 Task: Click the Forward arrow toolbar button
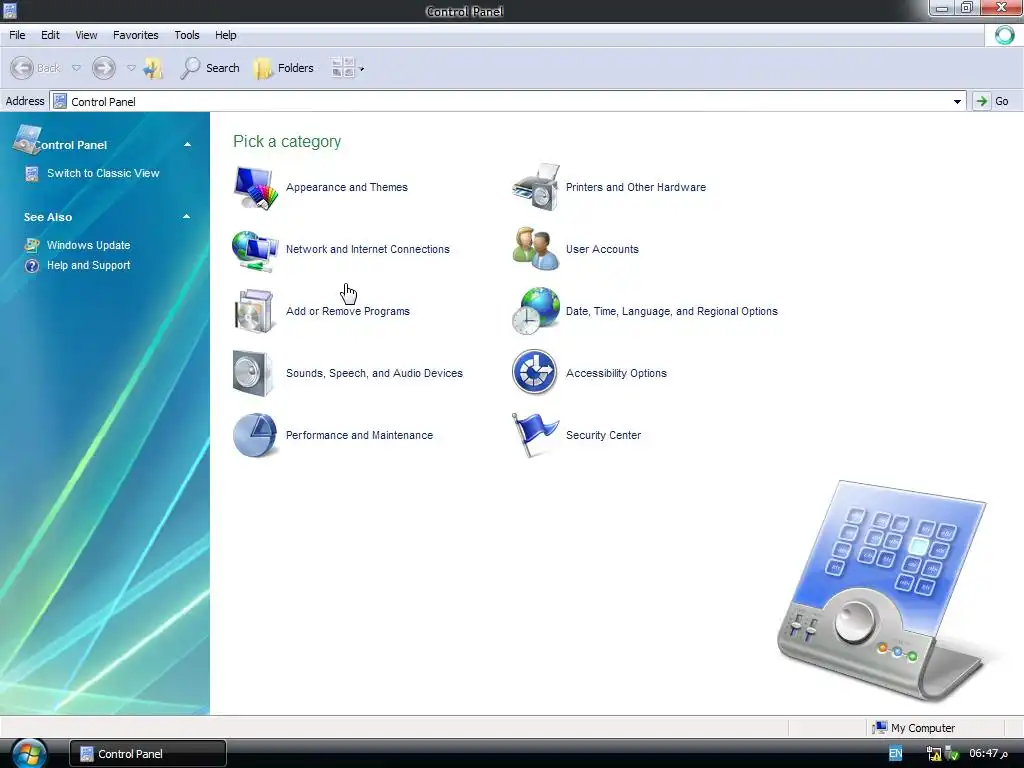[x=104, y=68]
